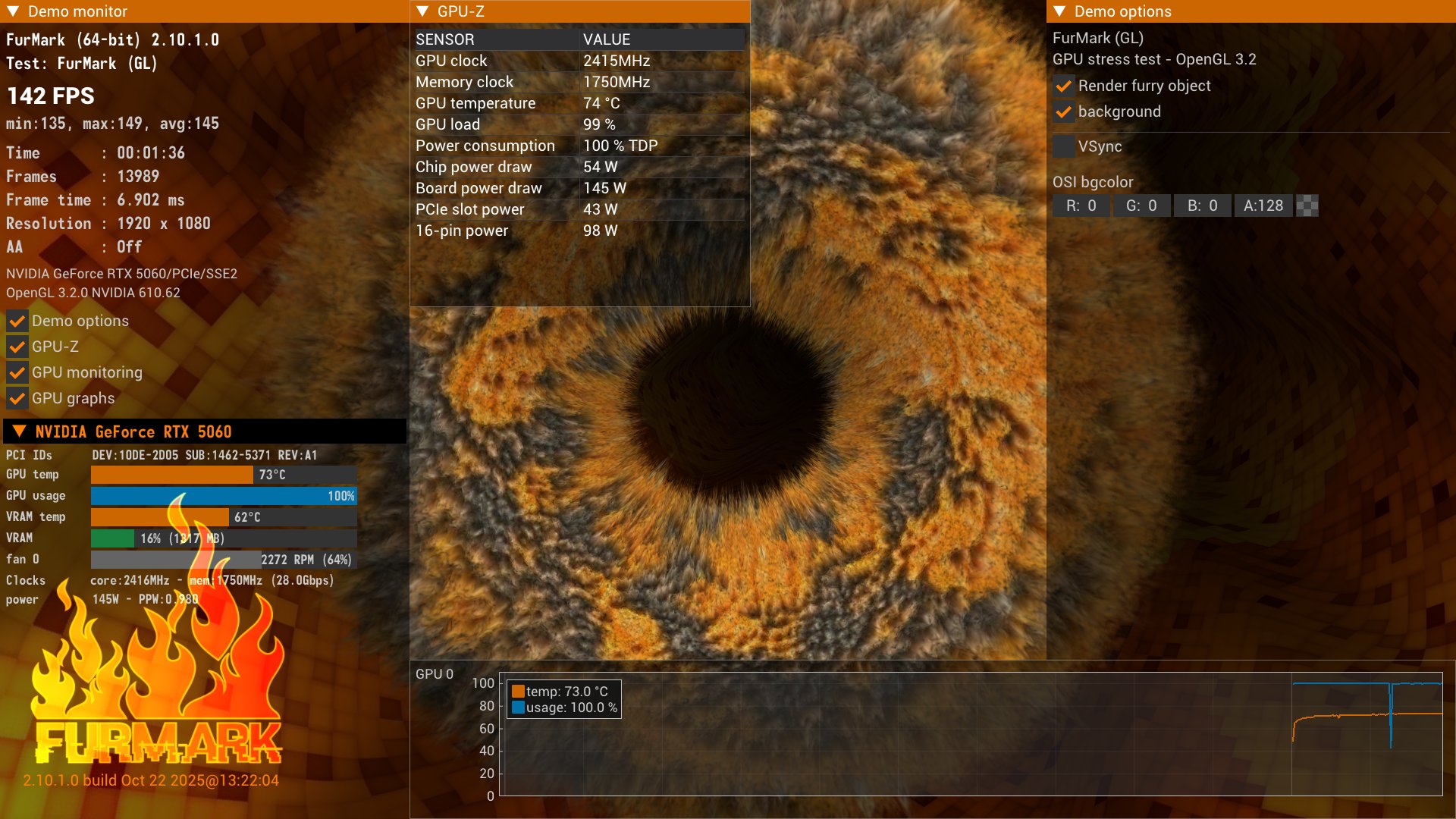Click the Test: FurMark (GL) line
The image size is (1456, 819).
[x=82, y=64]
